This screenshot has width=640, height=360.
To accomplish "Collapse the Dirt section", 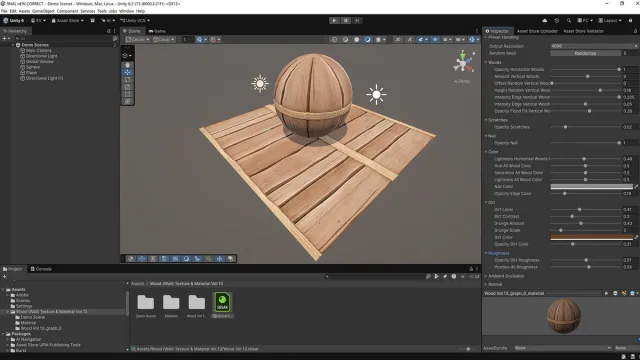I will [486, 202].
